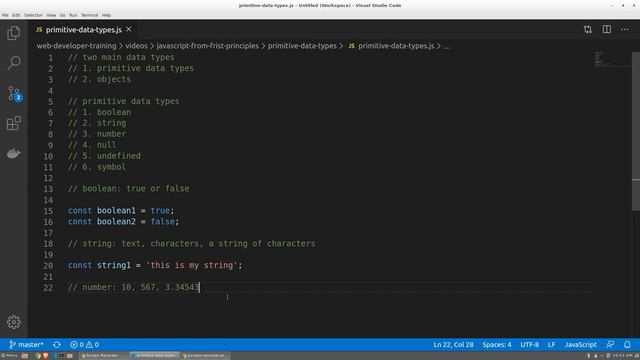Screen dimensions: 640x360
Task: Open the File menu
Action: (5, 15)
